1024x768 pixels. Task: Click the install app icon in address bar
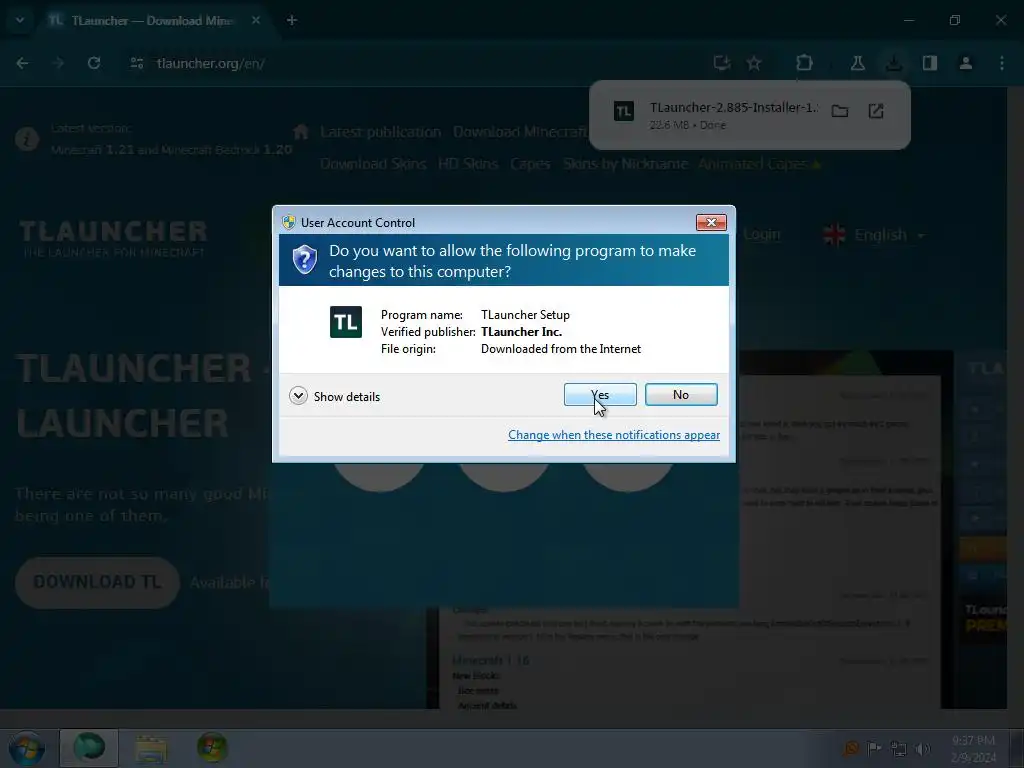[722, 63]
